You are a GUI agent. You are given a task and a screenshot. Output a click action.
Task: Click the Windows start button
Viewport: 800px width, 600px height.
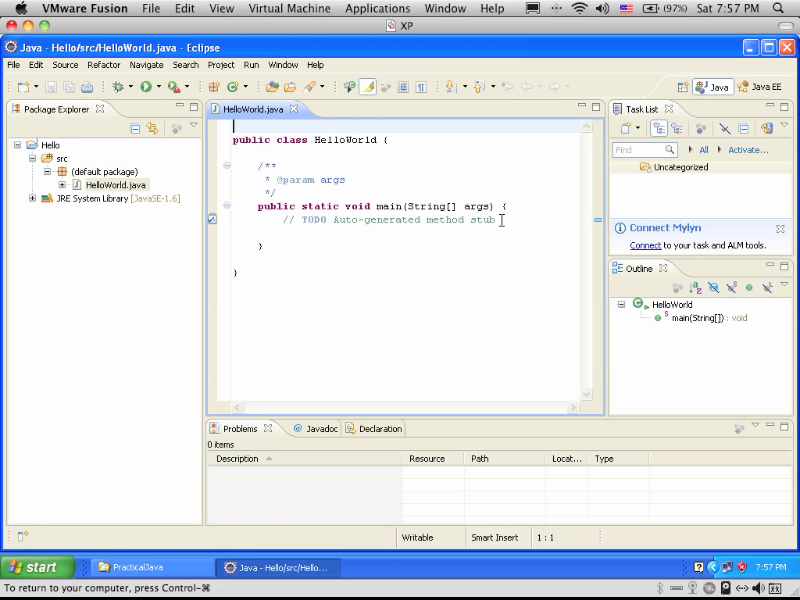click(38, 567)
